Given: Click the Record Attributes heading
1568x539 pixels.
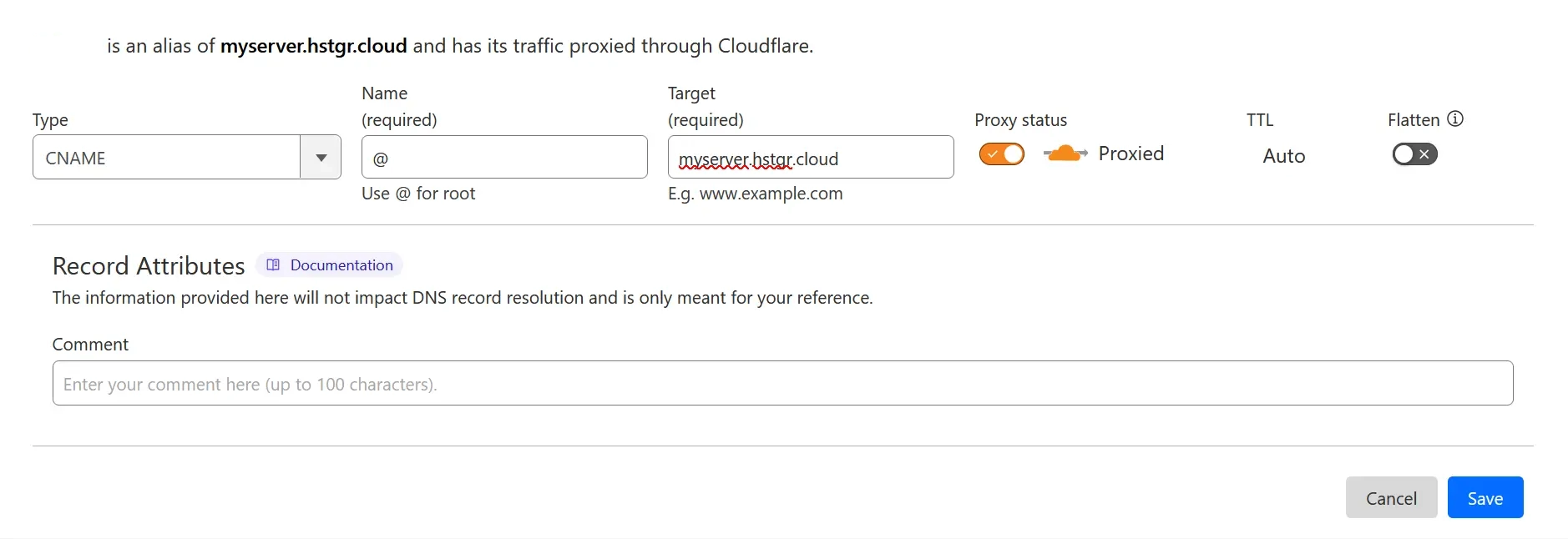Looking at the screenshot, I should pyautogui.click(x=148, y=264).
